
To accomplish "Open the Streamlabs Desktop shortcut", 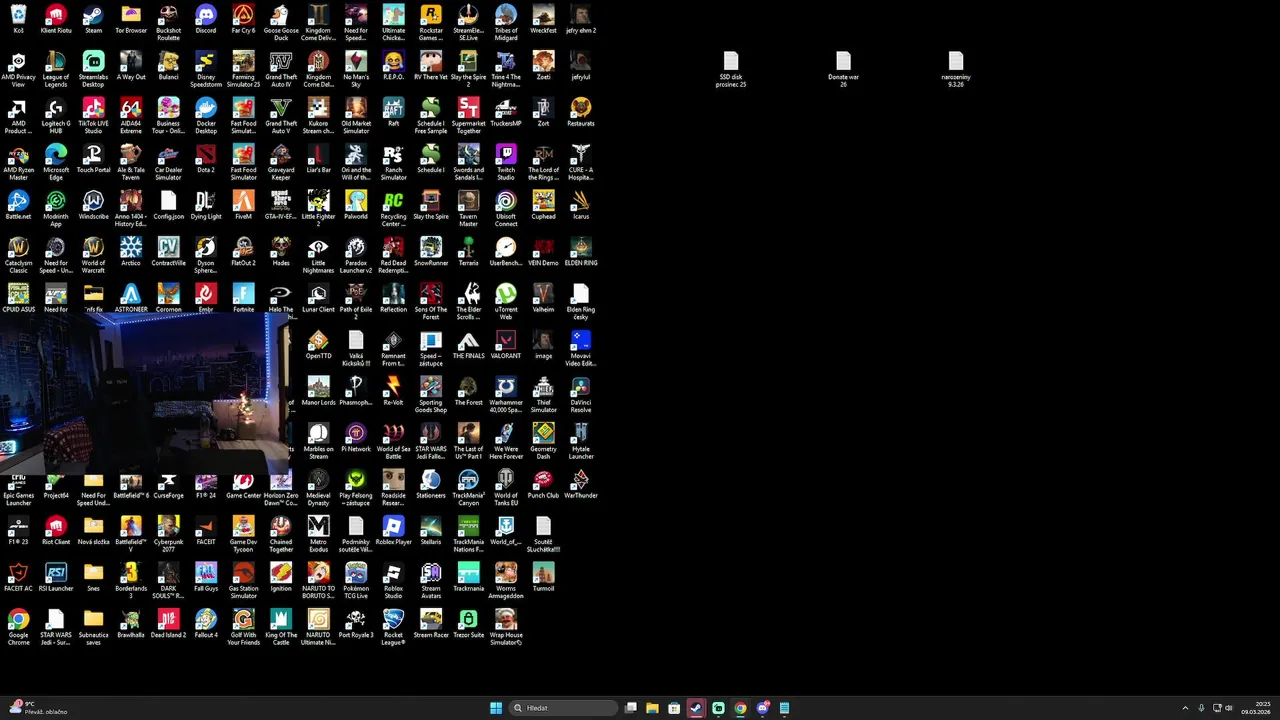I will [x=93, y=69].
